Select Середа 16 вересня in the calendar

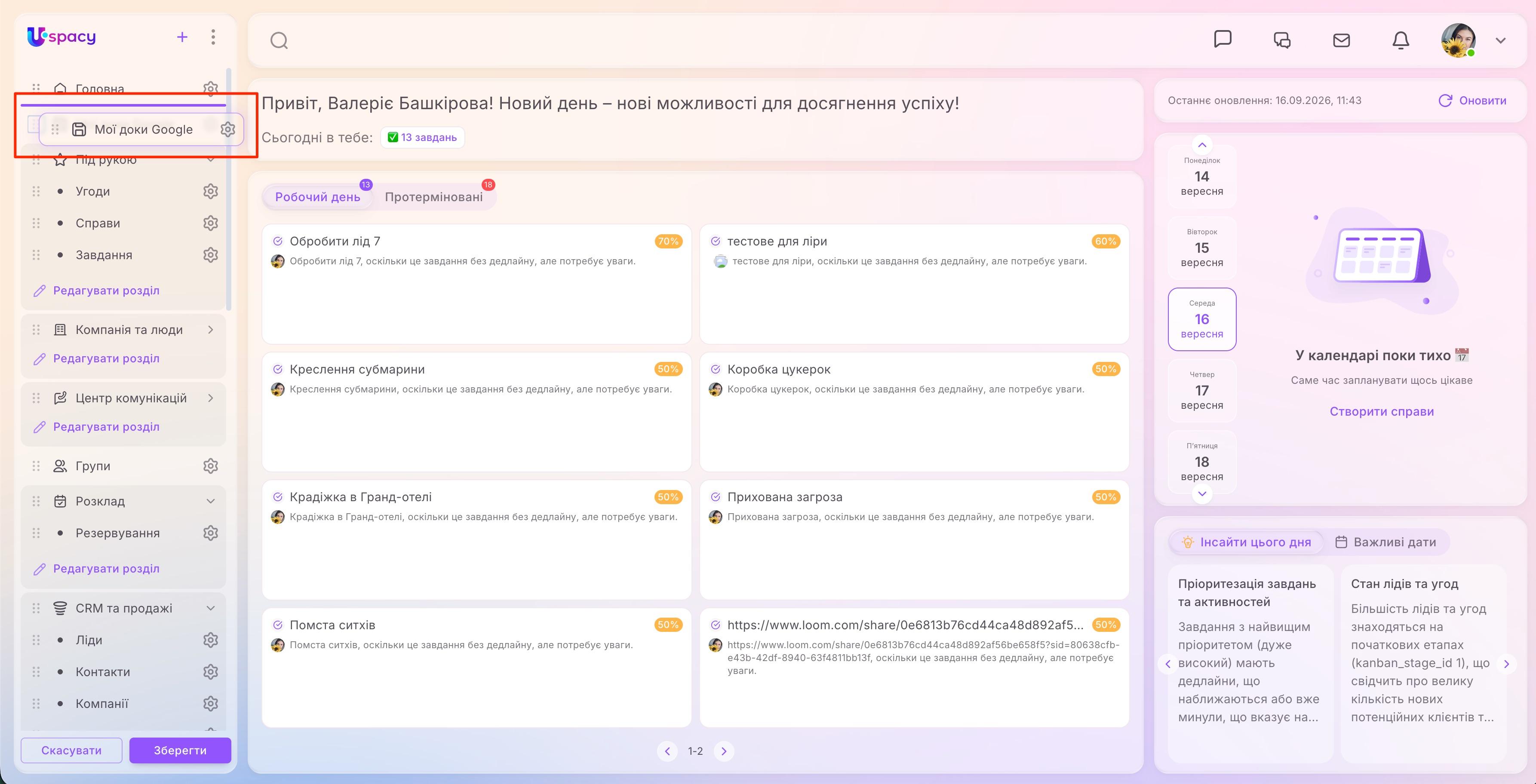1202,319
